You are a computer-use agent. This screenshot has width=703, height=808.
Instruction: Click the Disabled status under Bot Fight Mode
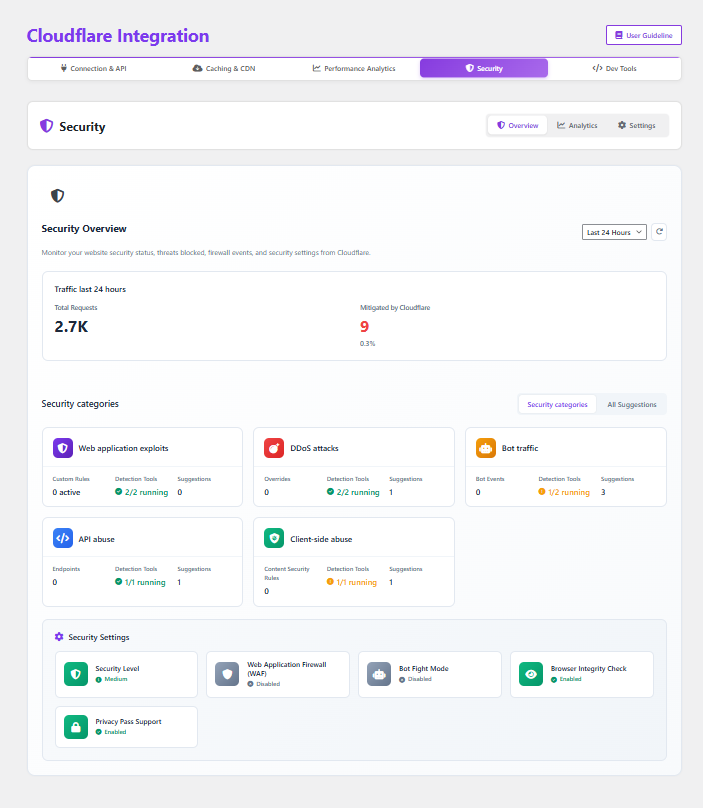[x=420, y=679]
